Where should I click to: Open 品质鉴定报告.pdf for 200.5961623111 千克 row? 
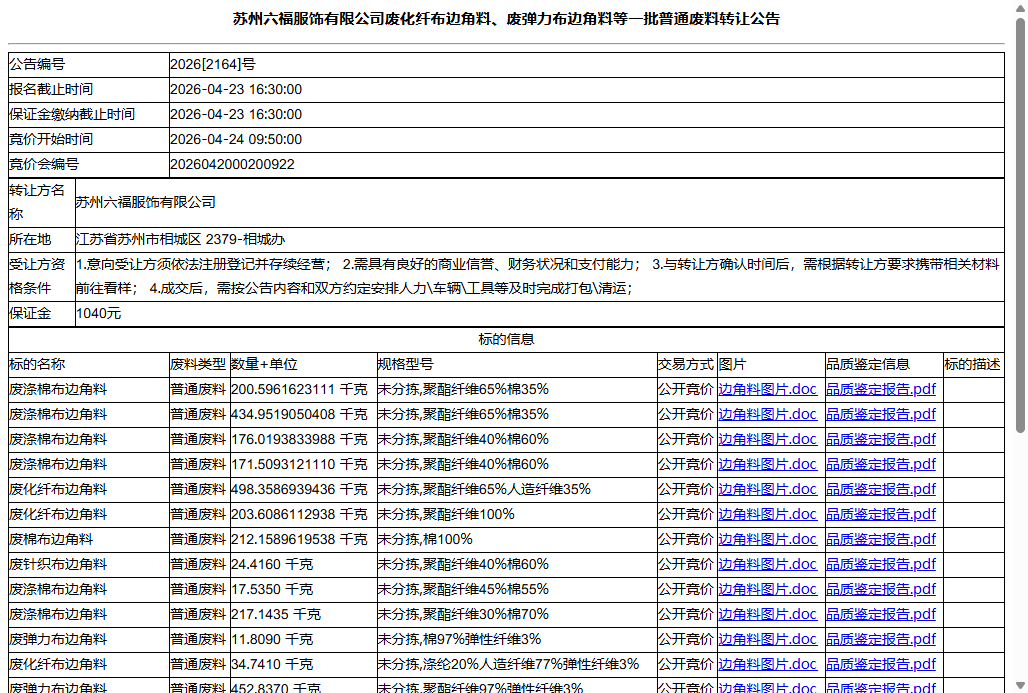[x=880, y=389]
